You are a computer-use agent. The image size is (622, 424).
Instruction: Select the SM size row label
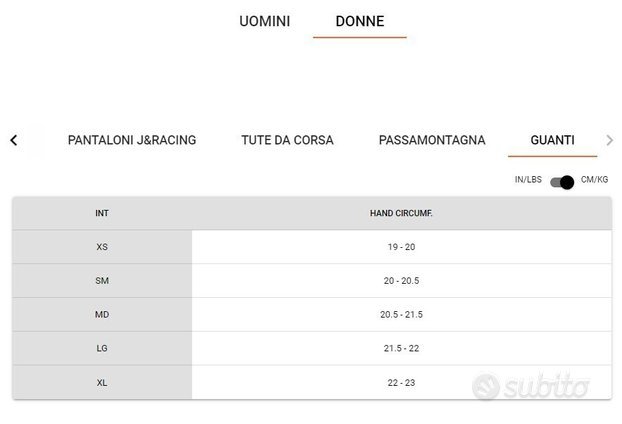coord(102,280)
